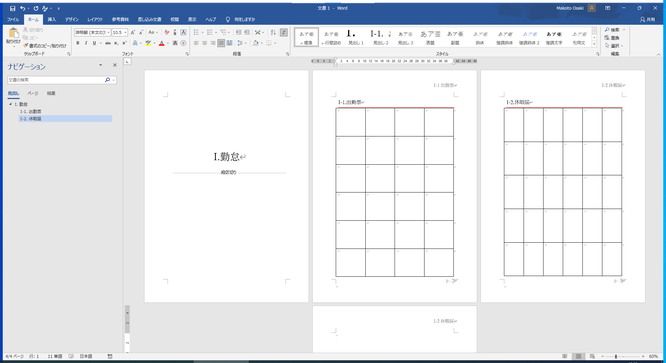Screen dimensions: 666x363
Task: Click the justify alignment icon
Action: coord(221,43)
